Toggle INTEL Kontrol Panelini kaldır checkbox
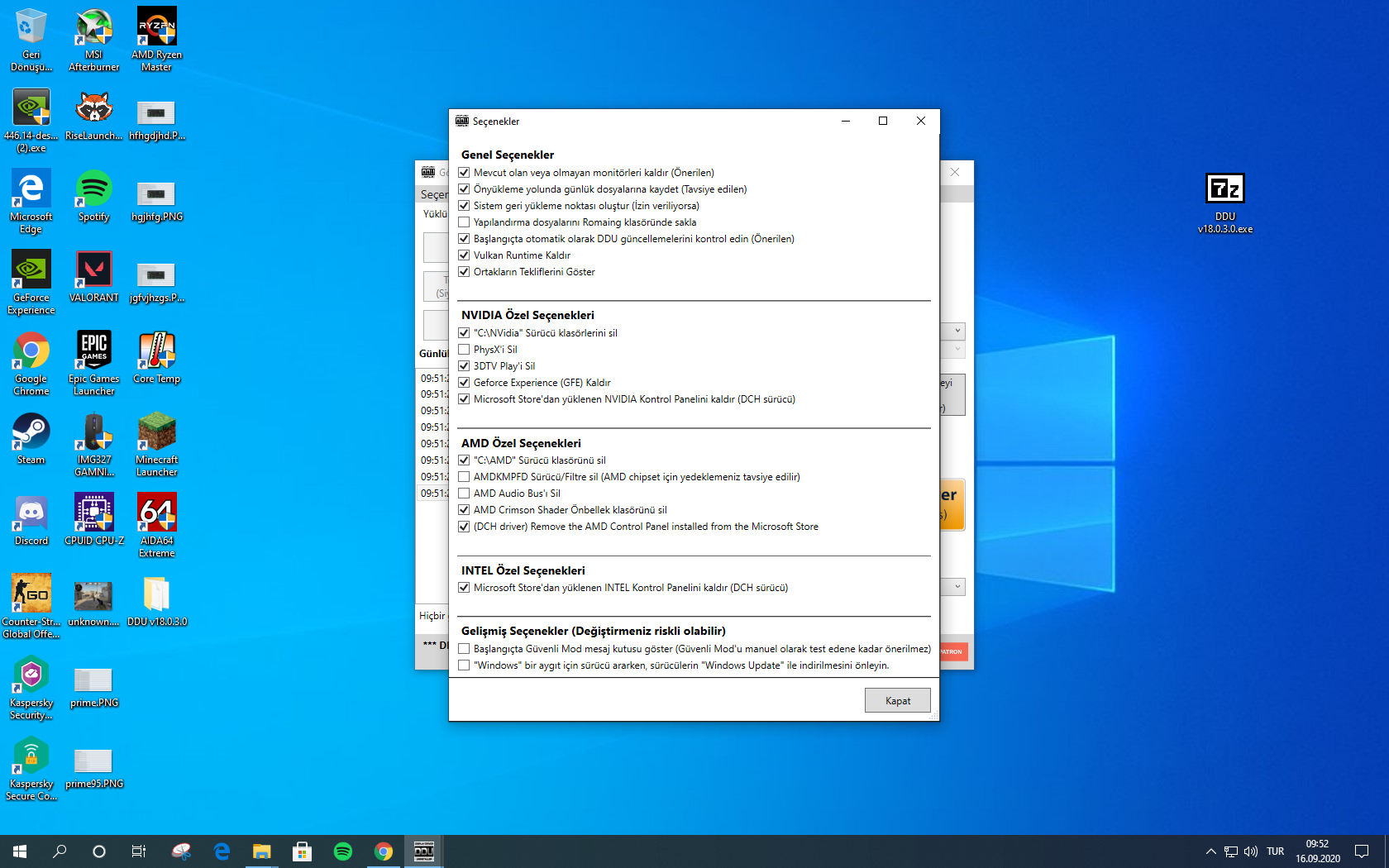Screen dimensions: 1389x868 pos(464,588)
